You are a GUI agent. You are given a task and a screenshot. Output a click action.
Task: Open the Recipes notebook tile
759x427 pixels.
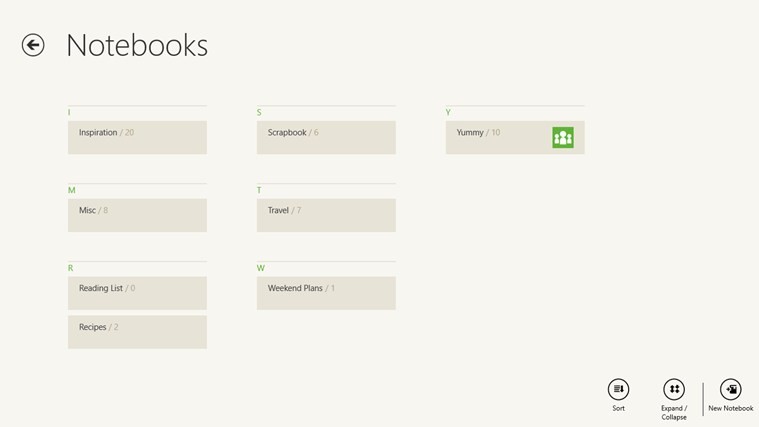click(137, 332)
